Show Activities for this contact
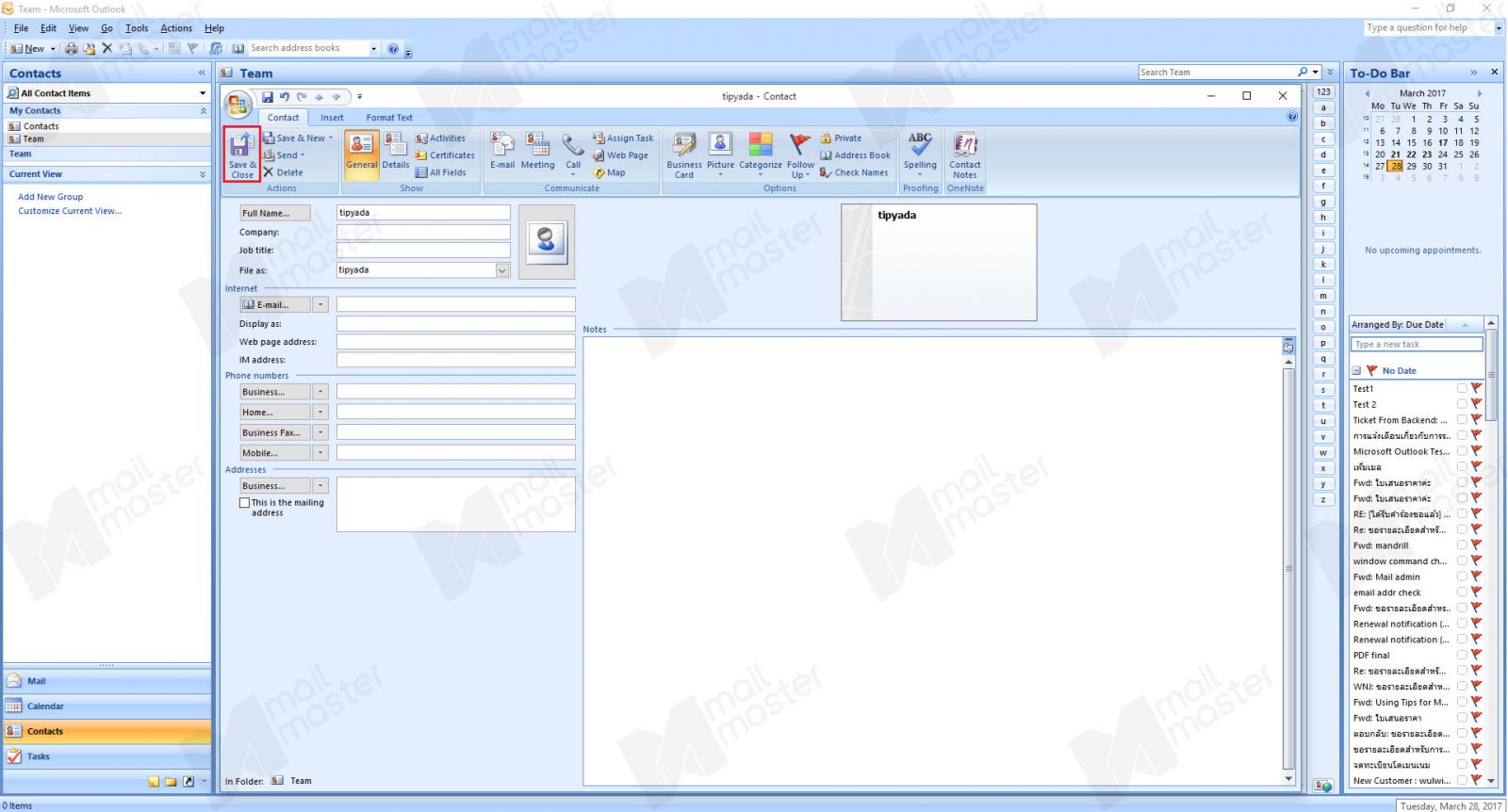 pyautogui.click(x=440, y=138)
